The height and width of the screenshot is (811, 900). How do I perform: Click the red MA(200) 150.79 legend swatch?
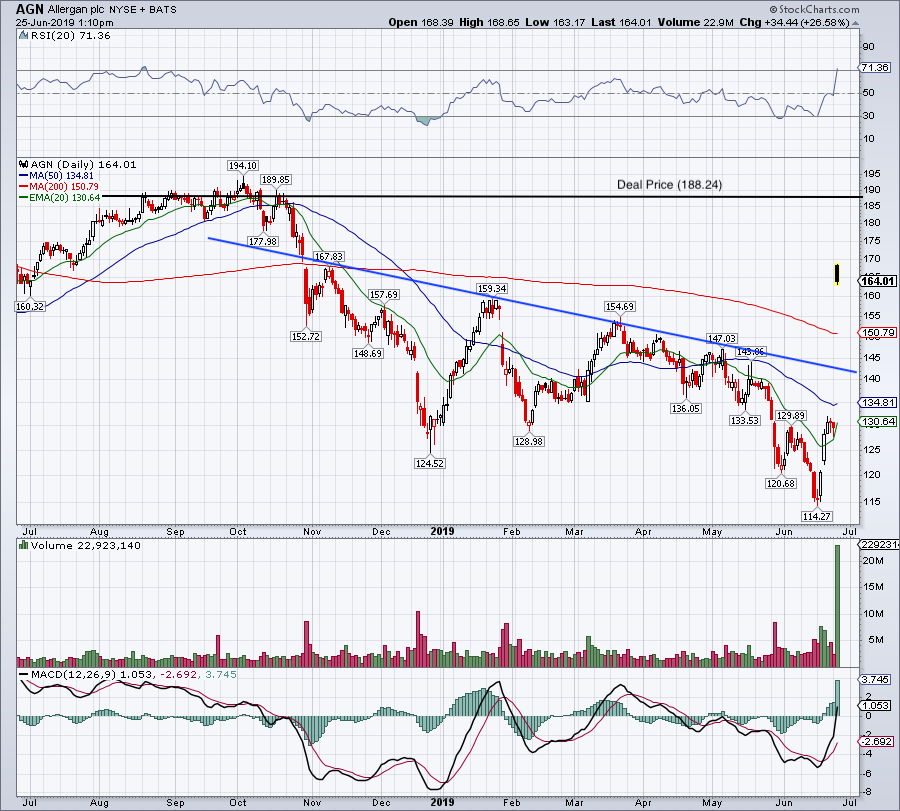click(24, 187)
